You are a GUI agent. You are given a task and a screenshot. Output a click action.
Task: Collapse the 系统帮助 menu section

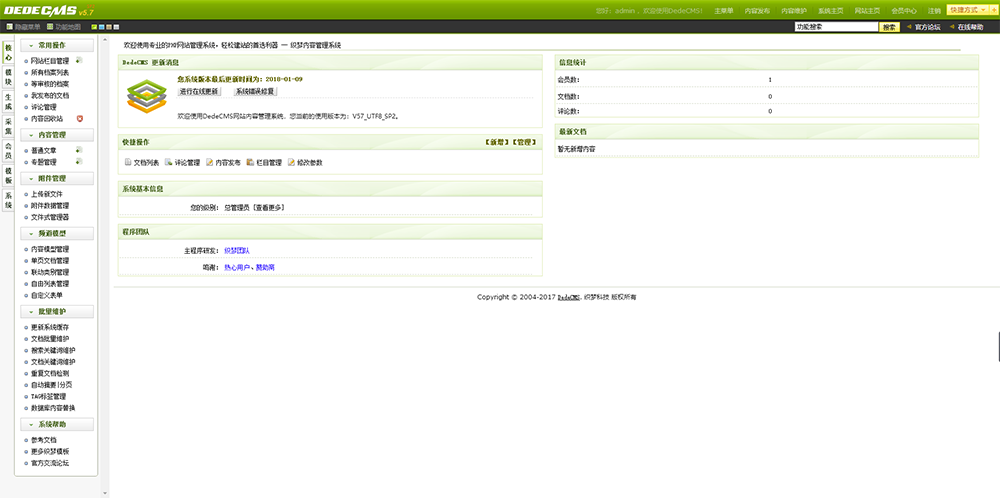click(x=57, y=424)
